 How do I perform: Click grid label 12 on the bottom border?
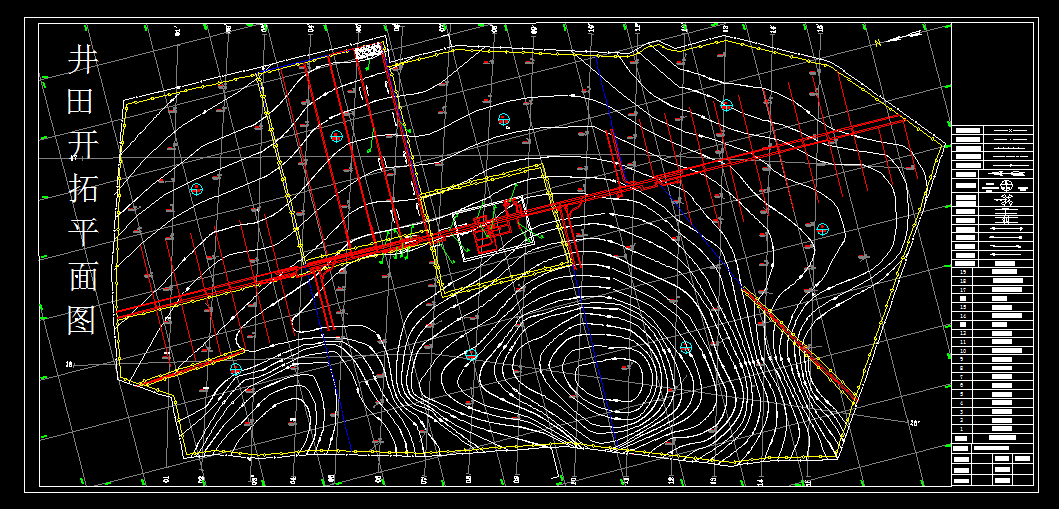tap(671, 479)
